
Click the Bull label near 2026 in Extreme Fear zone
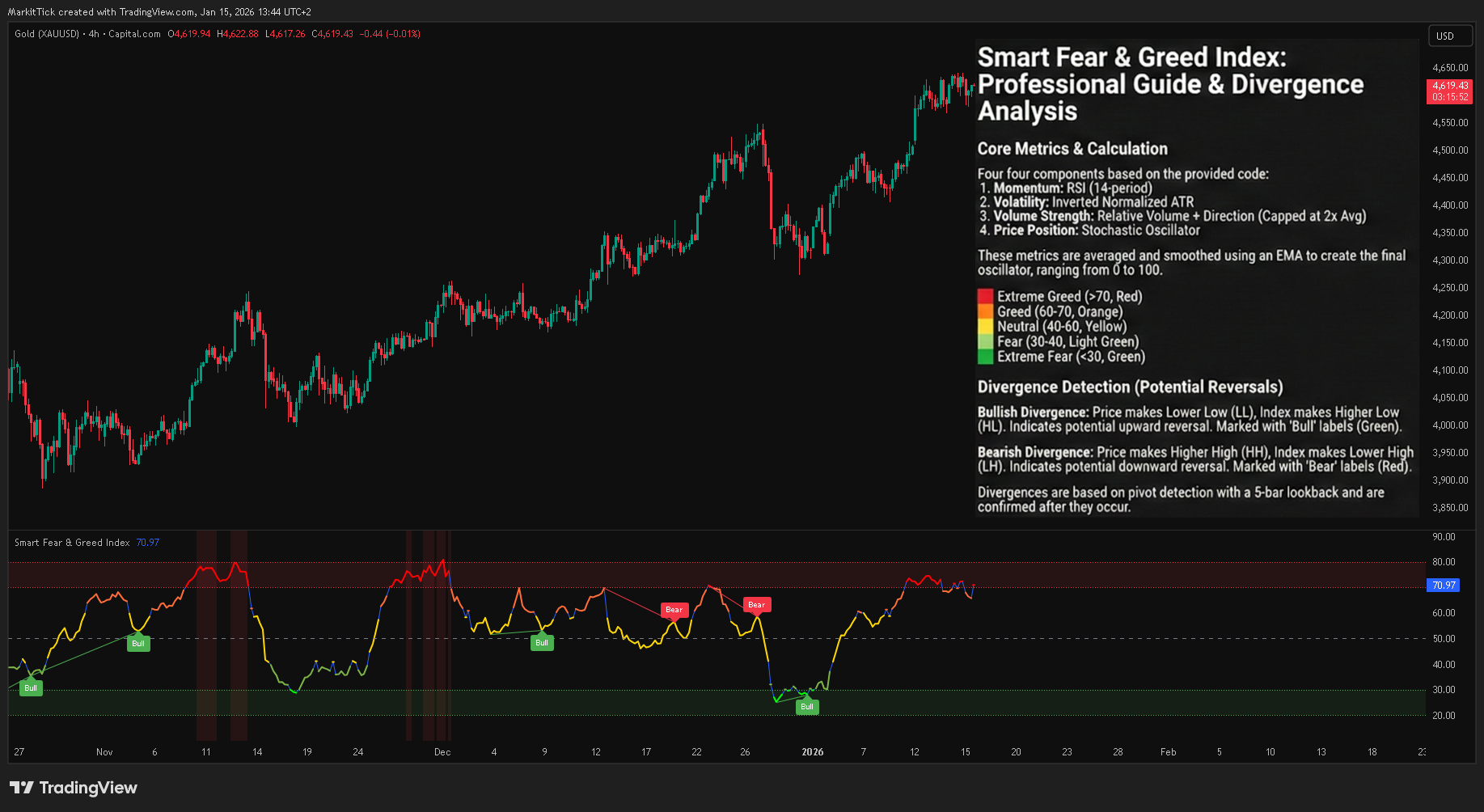point(807,707)
